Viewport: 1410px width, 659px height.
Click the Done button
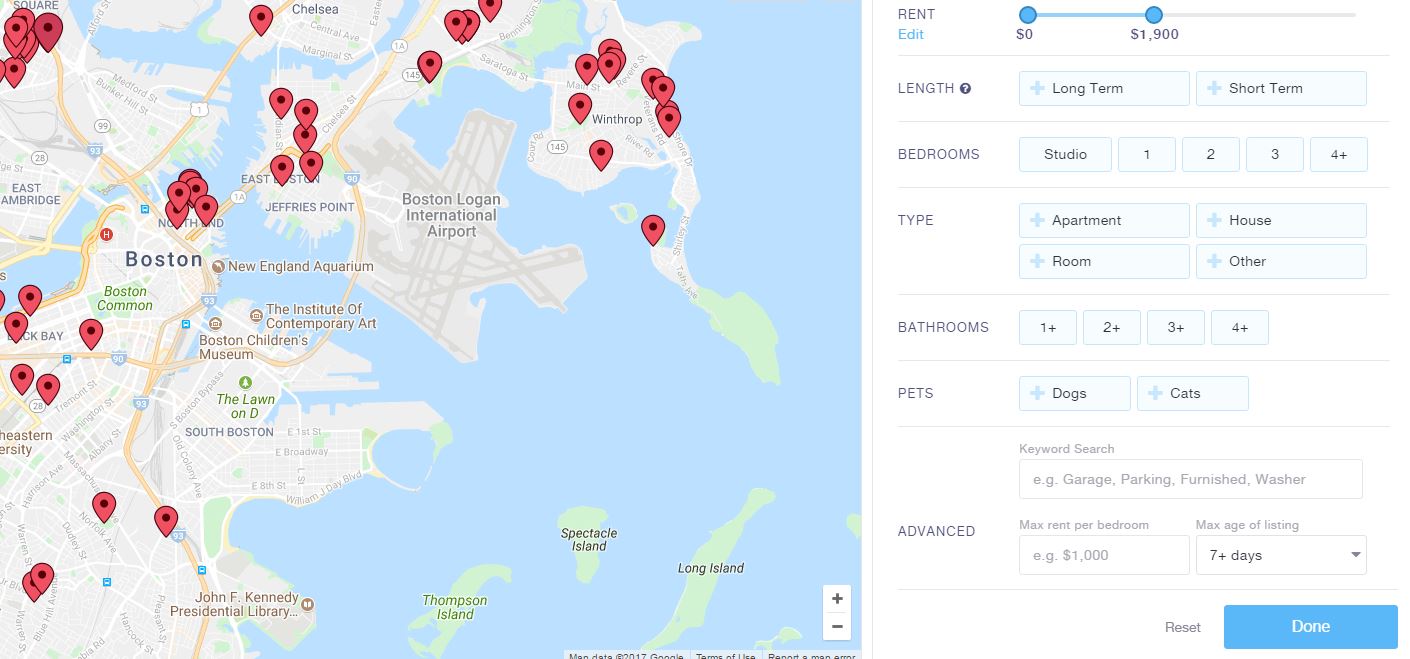click(1310, 627)
